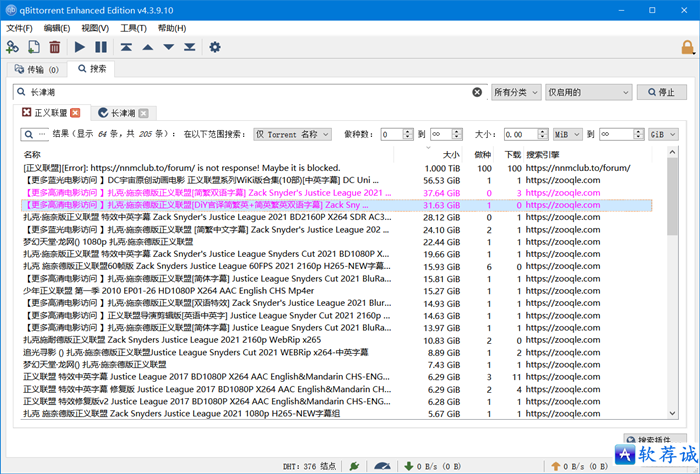Lock the UI with padlock icon
Viewport: 700px width, 474px height.
pyautogui.click(x=688, y=47)
